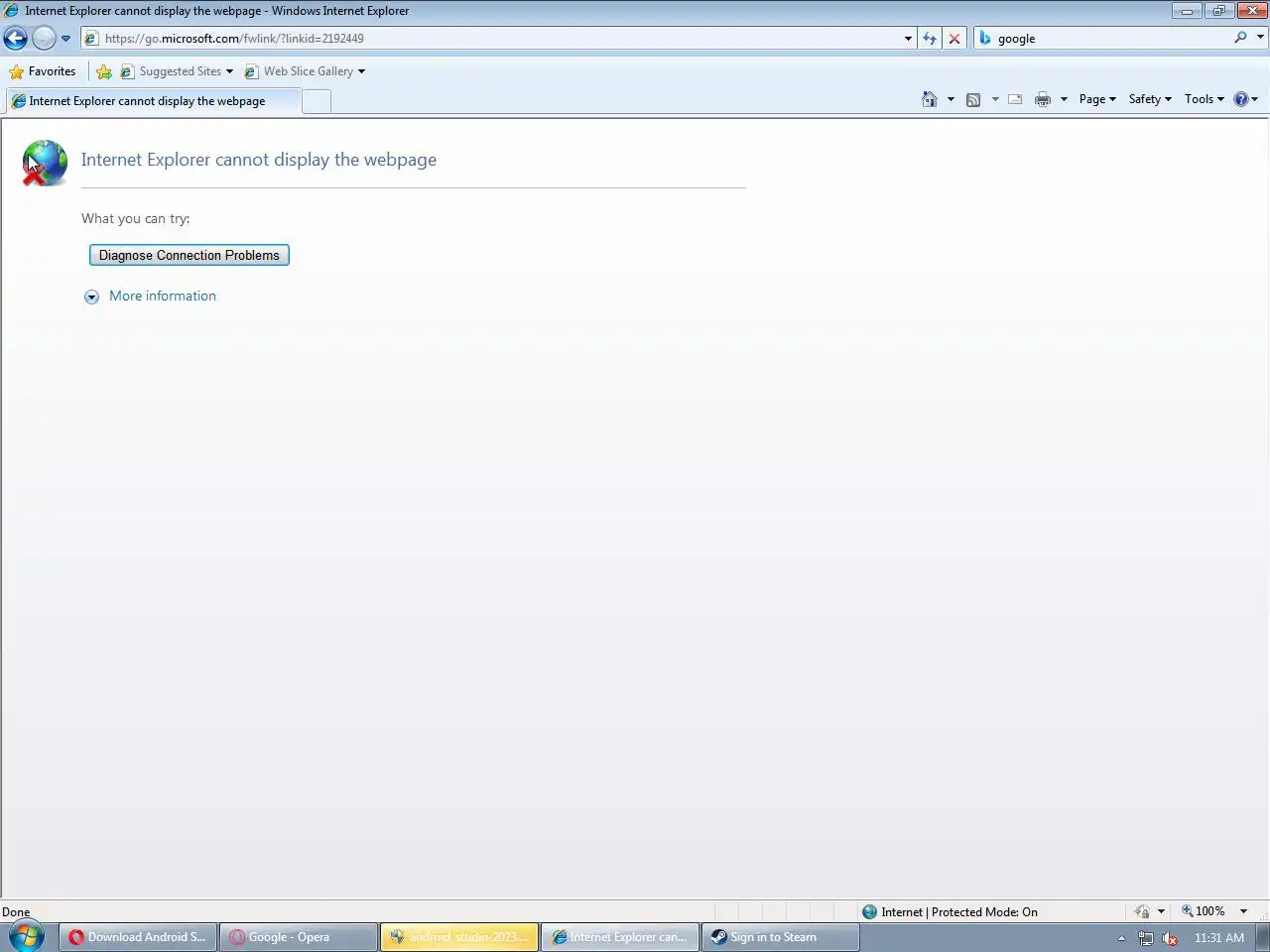Click the privacy/security lock status bar icon
Viewport: 1270px width, 952px height.
(1143, 911)
